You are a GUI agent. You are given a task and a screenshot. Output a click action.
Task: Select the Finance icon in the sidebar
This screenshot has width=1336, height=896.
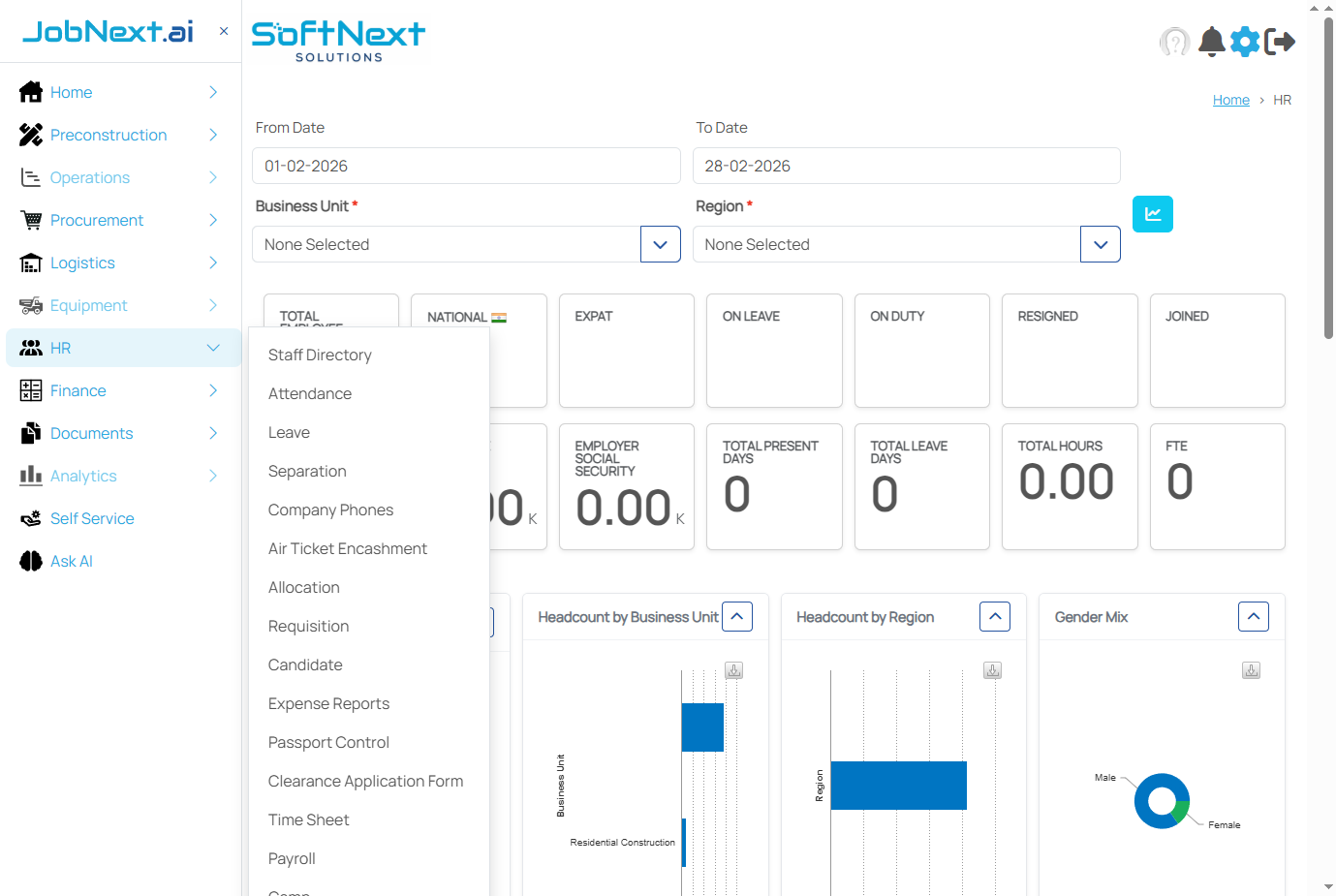(x=29, y=390)
